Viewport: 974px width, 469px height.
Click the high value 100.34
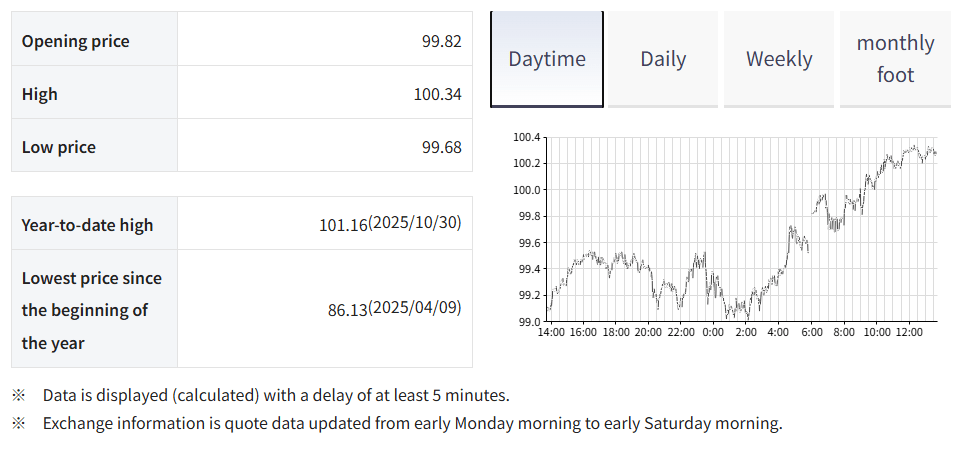437,94
